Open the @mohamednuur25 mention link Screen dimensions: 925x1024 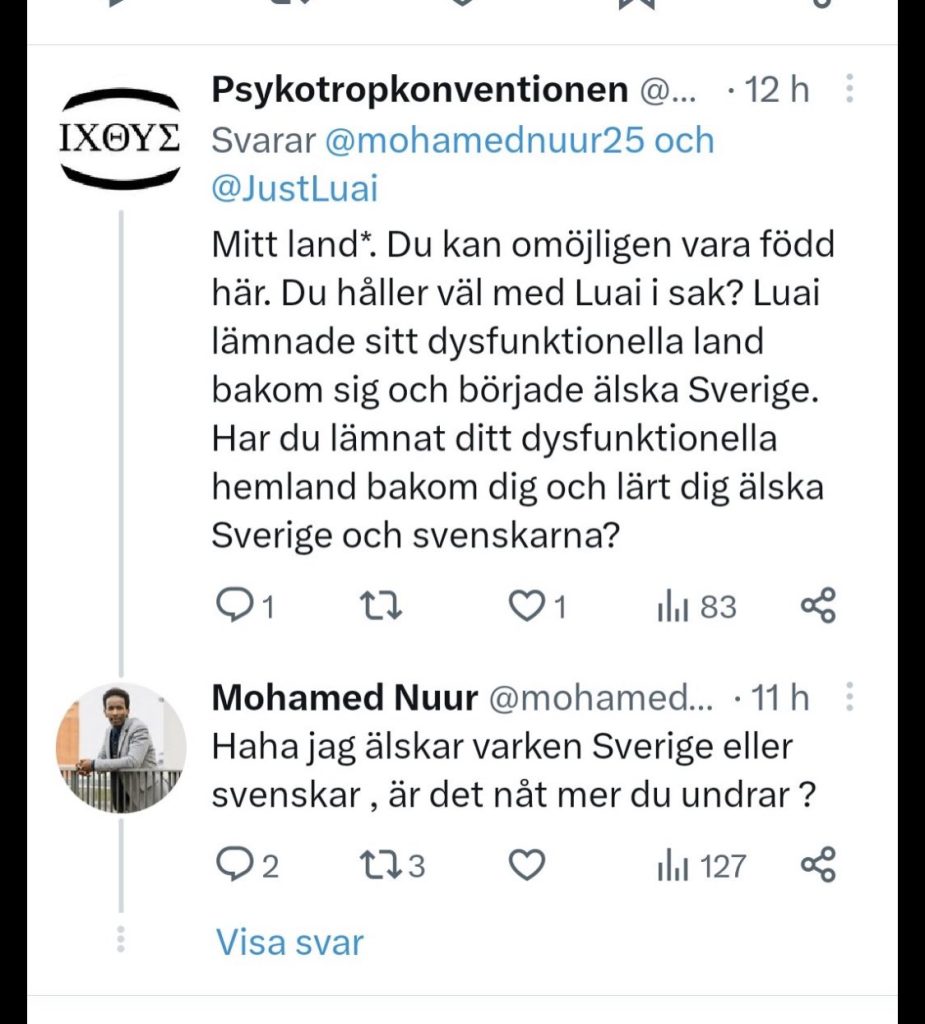pos(484,141)
